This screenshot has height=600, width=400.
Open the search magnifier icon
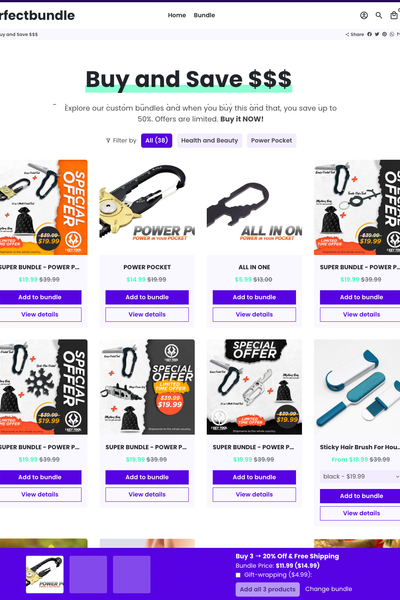pos(379,15)
